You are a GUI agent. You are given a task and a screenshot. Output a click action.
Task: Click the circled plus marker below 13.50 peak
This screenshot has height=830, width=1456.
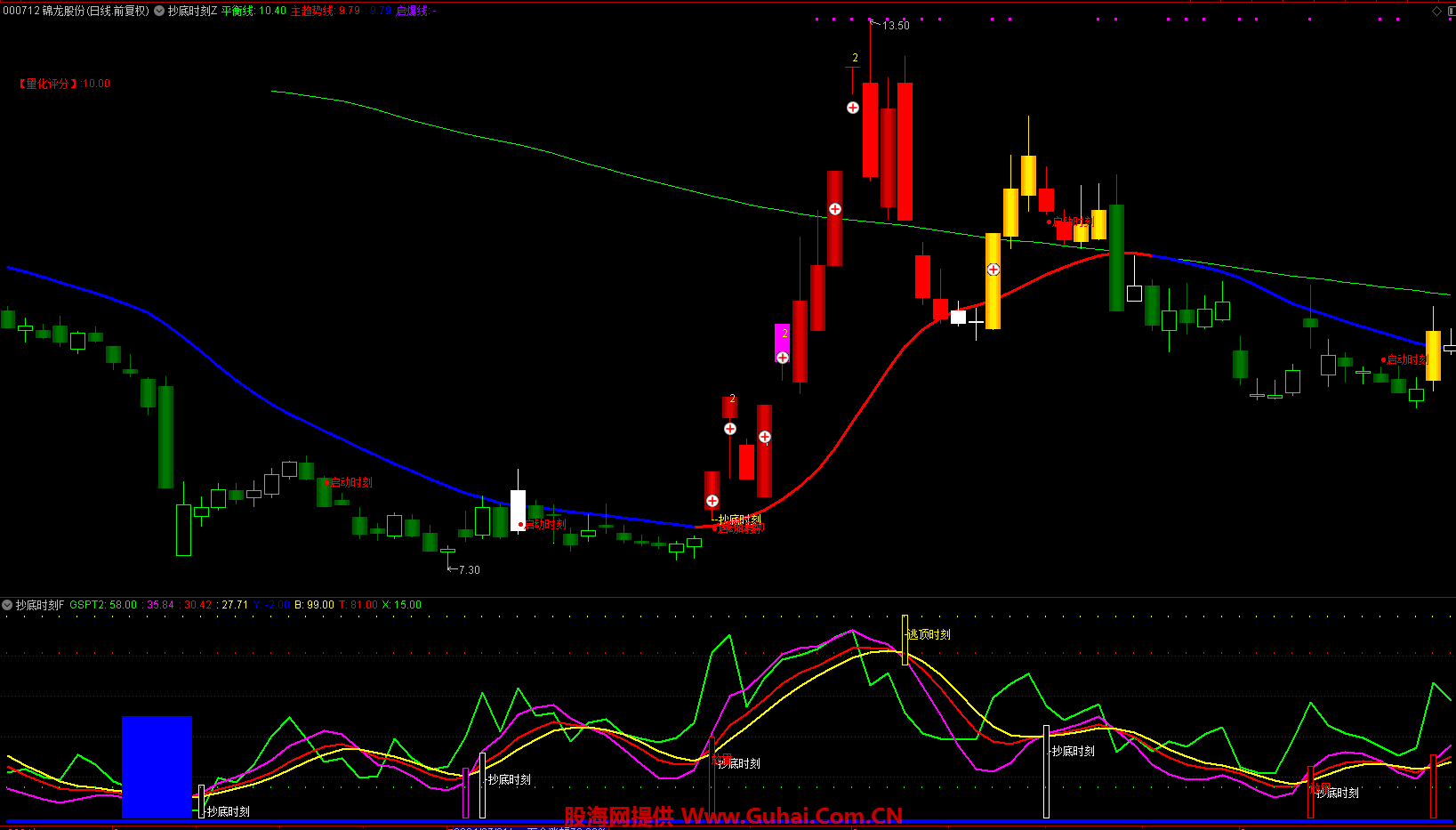tap(853, 108)
